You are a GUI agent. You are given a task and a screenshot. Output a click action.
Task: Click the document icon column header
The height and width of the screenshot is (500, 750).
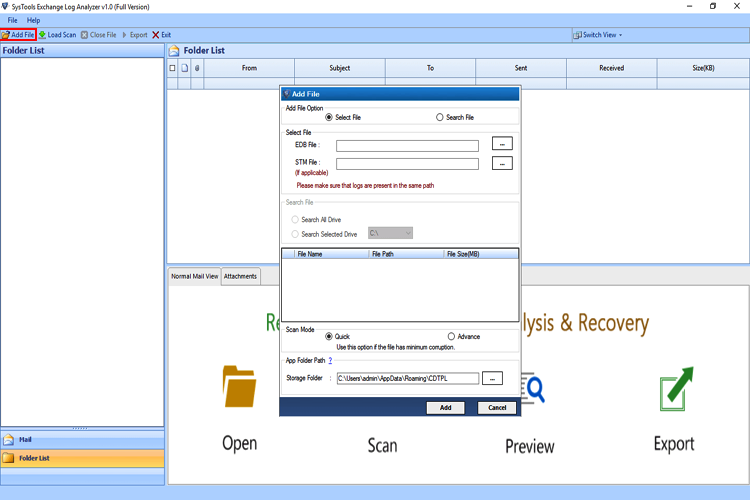coord(185,68)
